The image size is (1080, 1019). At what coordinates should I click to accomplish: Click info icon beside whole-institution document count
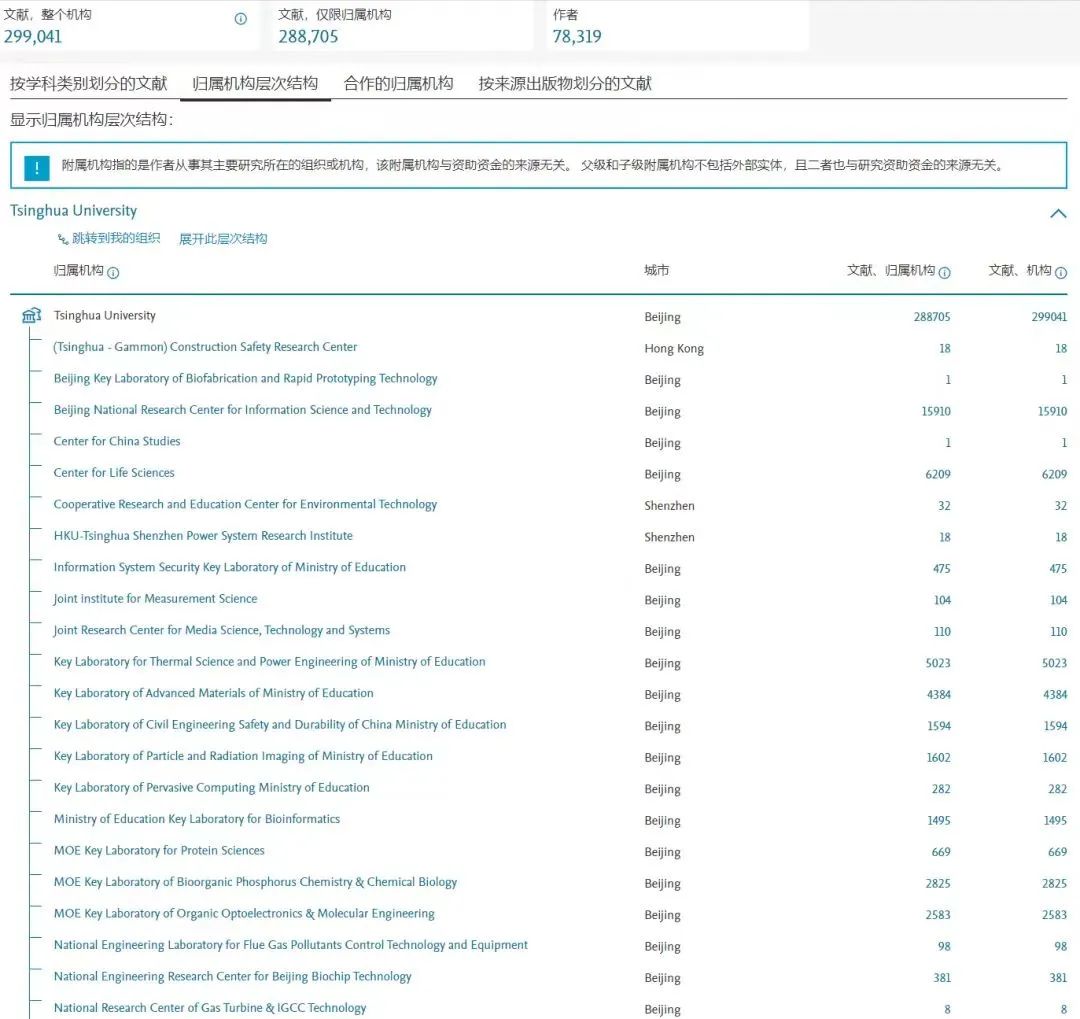pos(240,19)
